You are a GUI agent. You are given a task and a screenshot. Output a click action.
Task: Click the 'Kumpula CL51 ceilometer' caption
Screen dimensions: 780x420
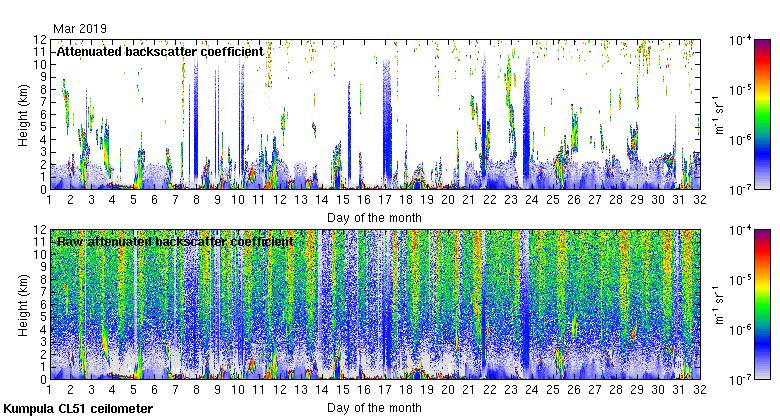coord(78,409)
